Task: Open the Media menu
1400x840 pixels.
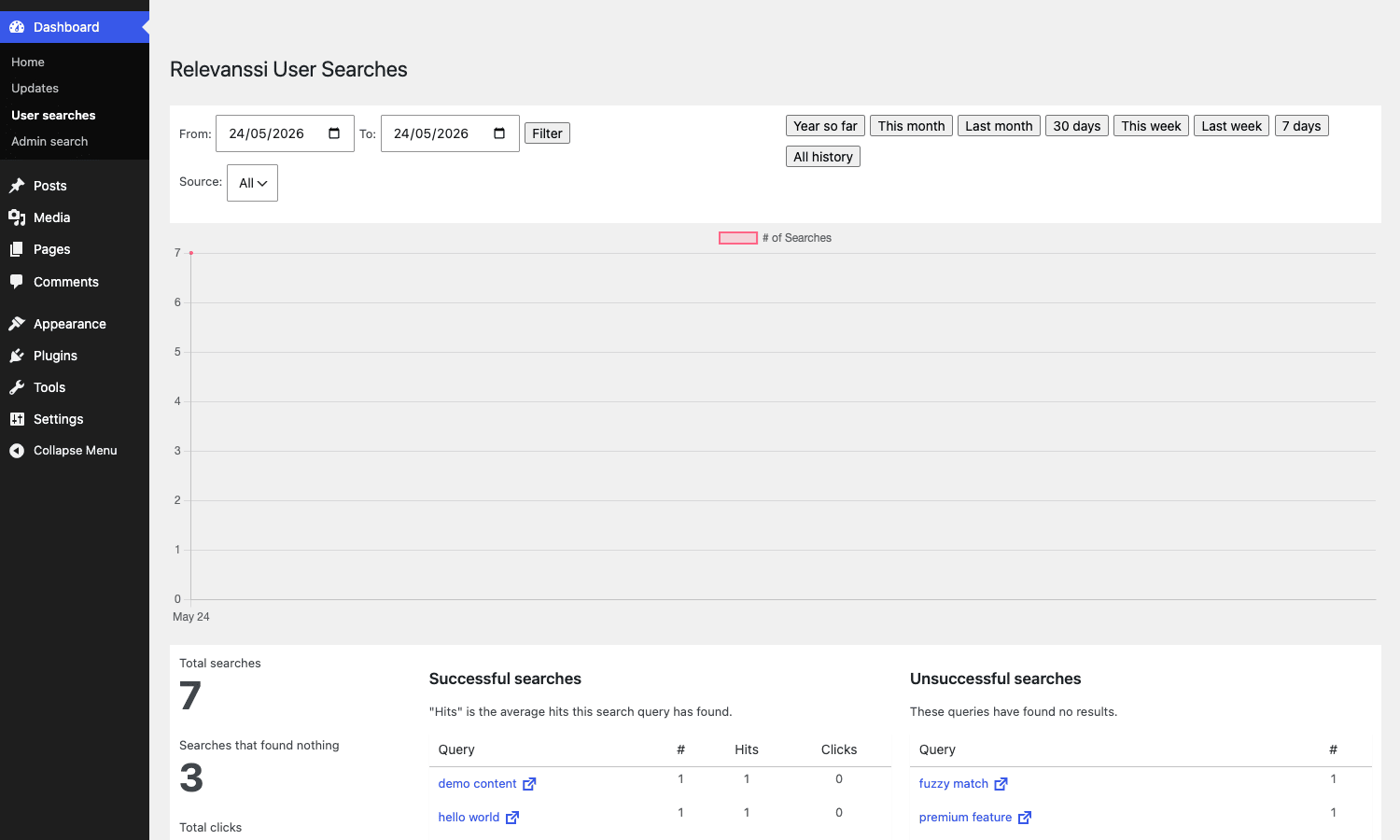Action: (x=75, y=217)
